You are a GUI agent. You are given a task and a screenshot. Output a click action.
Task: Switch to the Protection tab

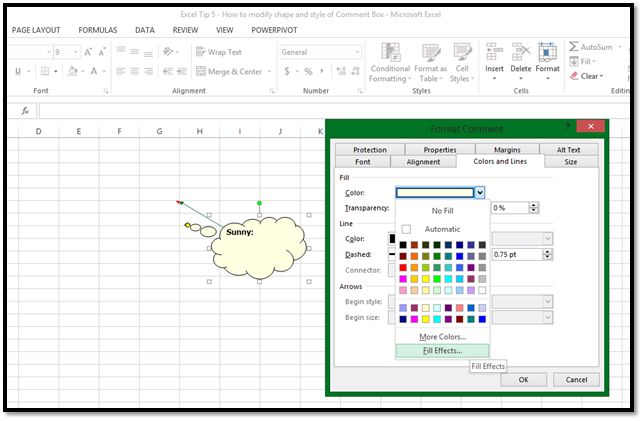370,150
